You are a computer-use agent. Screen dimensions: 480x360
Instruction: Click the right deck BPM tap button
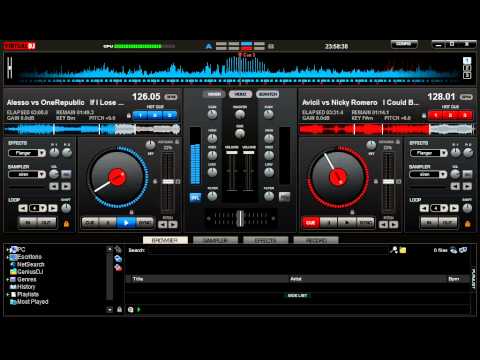(466, 97)
